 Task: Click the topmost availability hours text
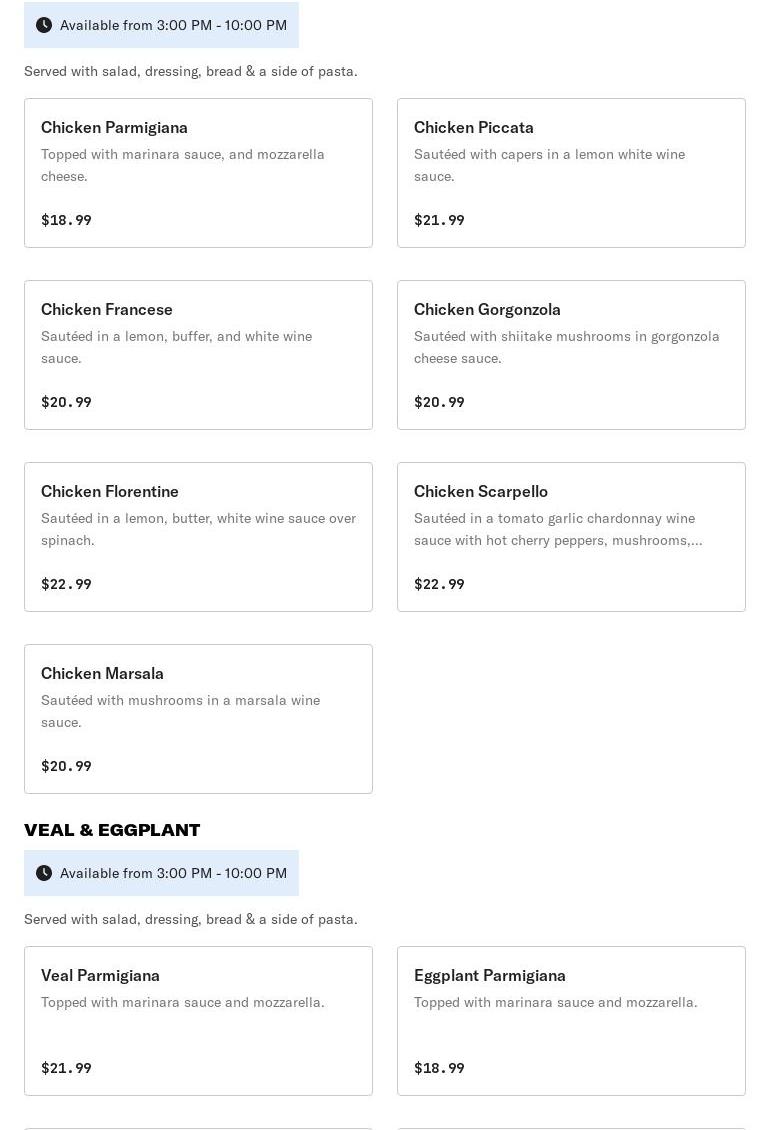click(x=173, y=25)
